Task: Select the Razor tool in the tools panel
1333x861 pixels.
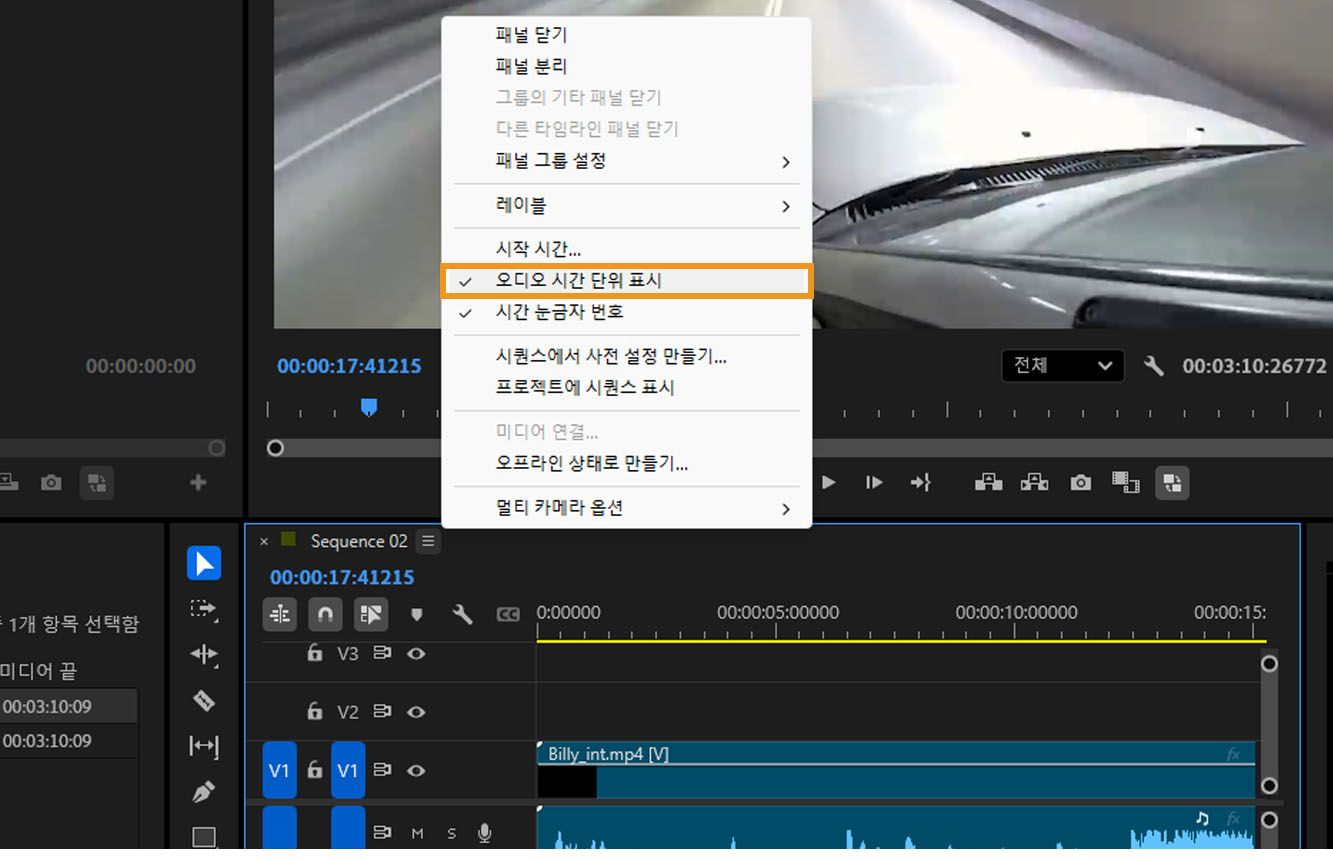Action: 204,701
